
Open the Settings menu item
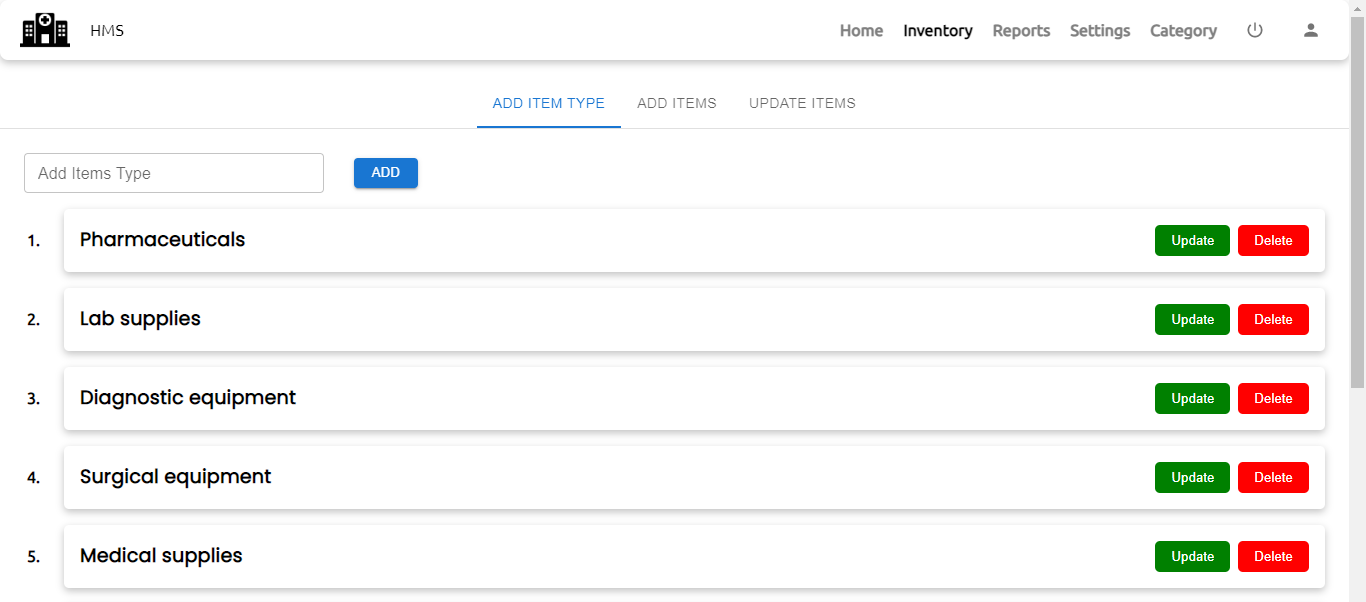1100,31
